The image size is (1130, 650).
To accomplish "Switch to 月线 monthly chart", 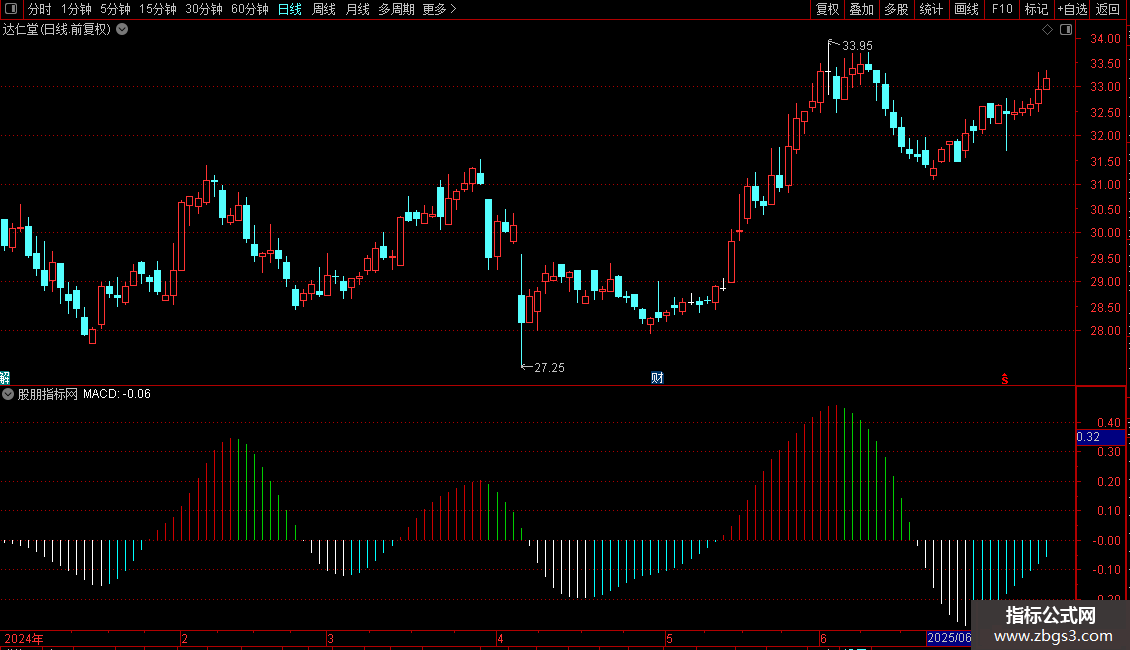I will 357,9.
